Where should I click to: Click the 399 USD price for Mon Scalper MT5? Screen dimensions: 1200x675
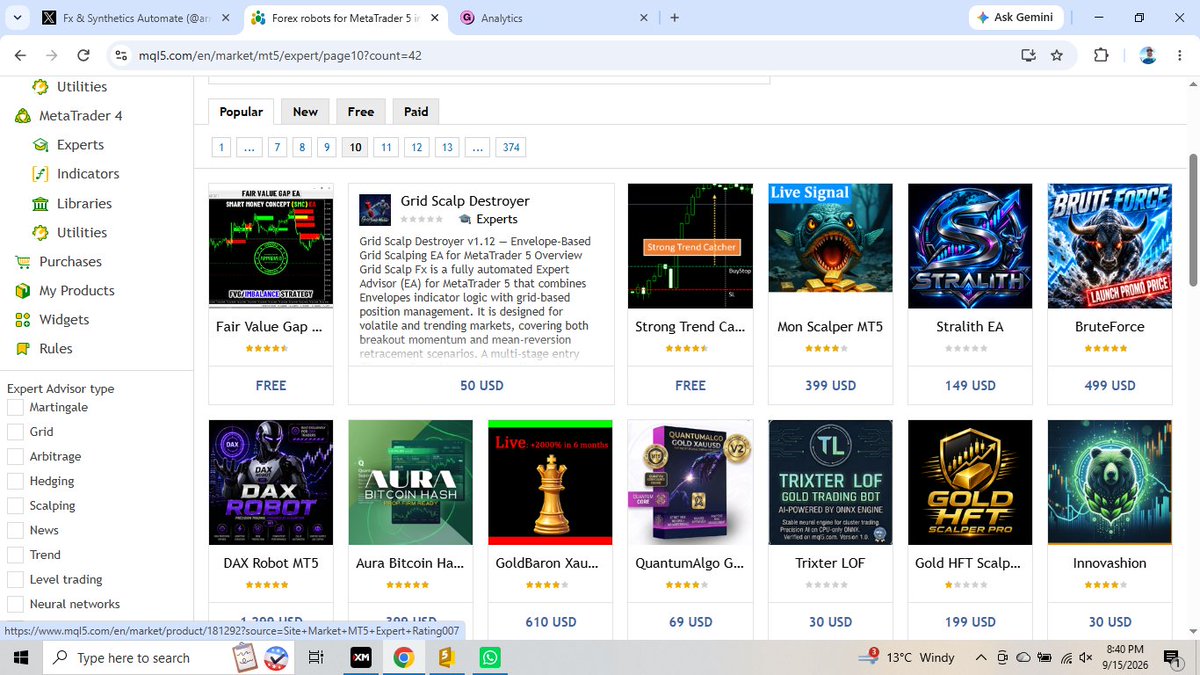[x=831, y=385]
